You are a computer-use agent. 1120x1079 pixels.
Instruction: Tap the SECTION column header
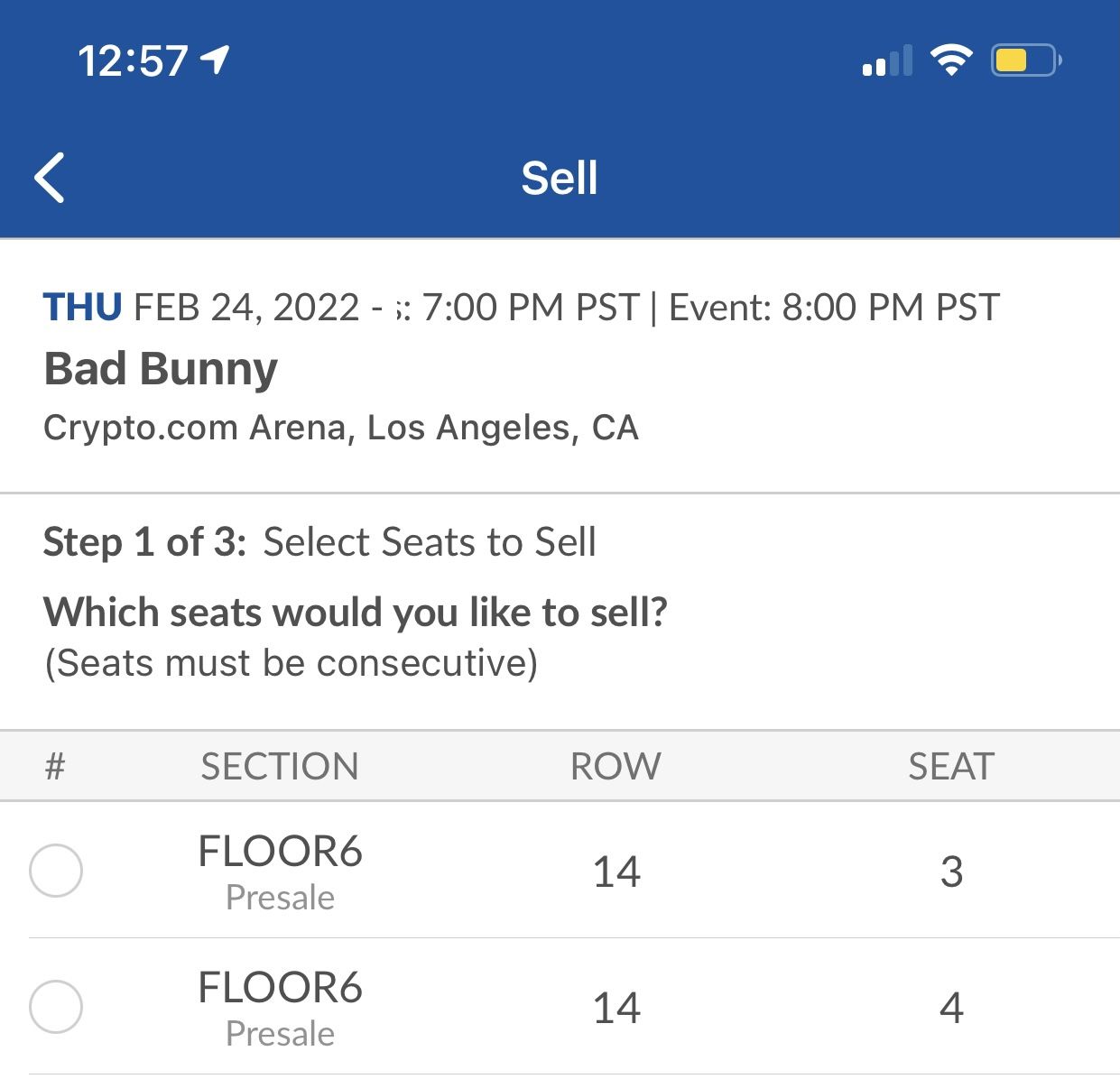click(x=280, y=766)
